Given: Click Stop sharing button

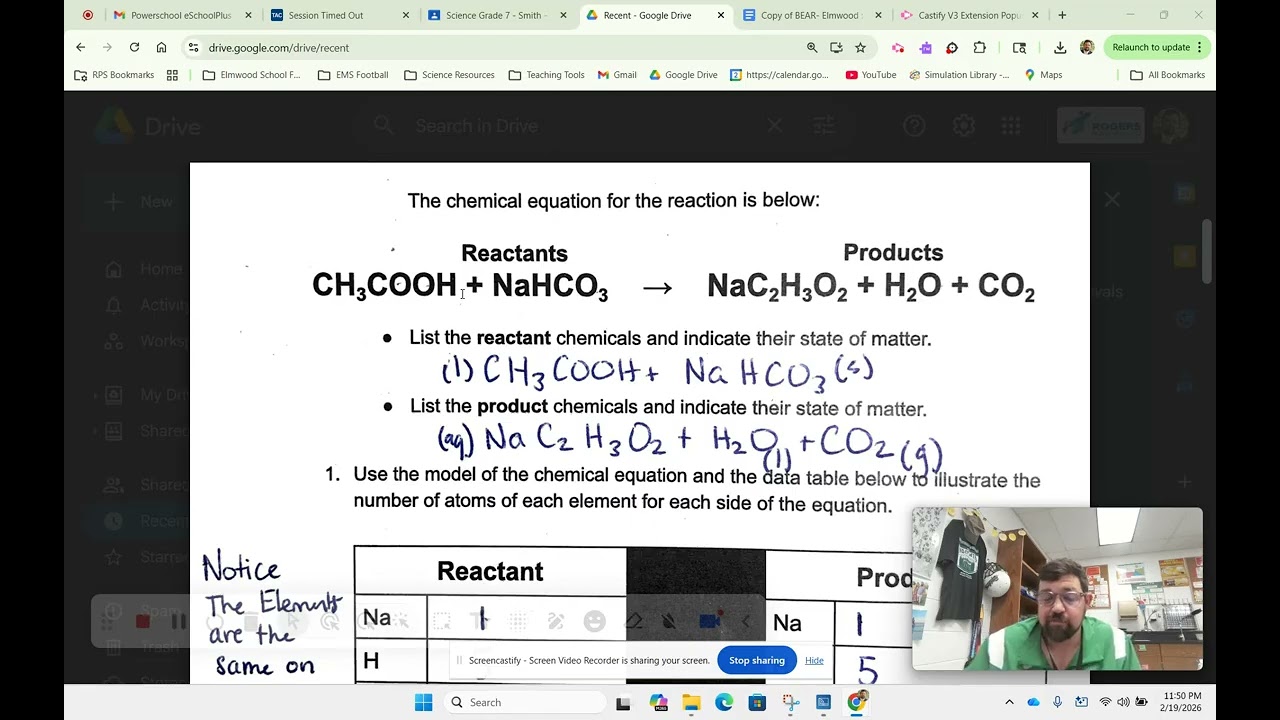Looking at the screenshot, I should click(757, 660).
